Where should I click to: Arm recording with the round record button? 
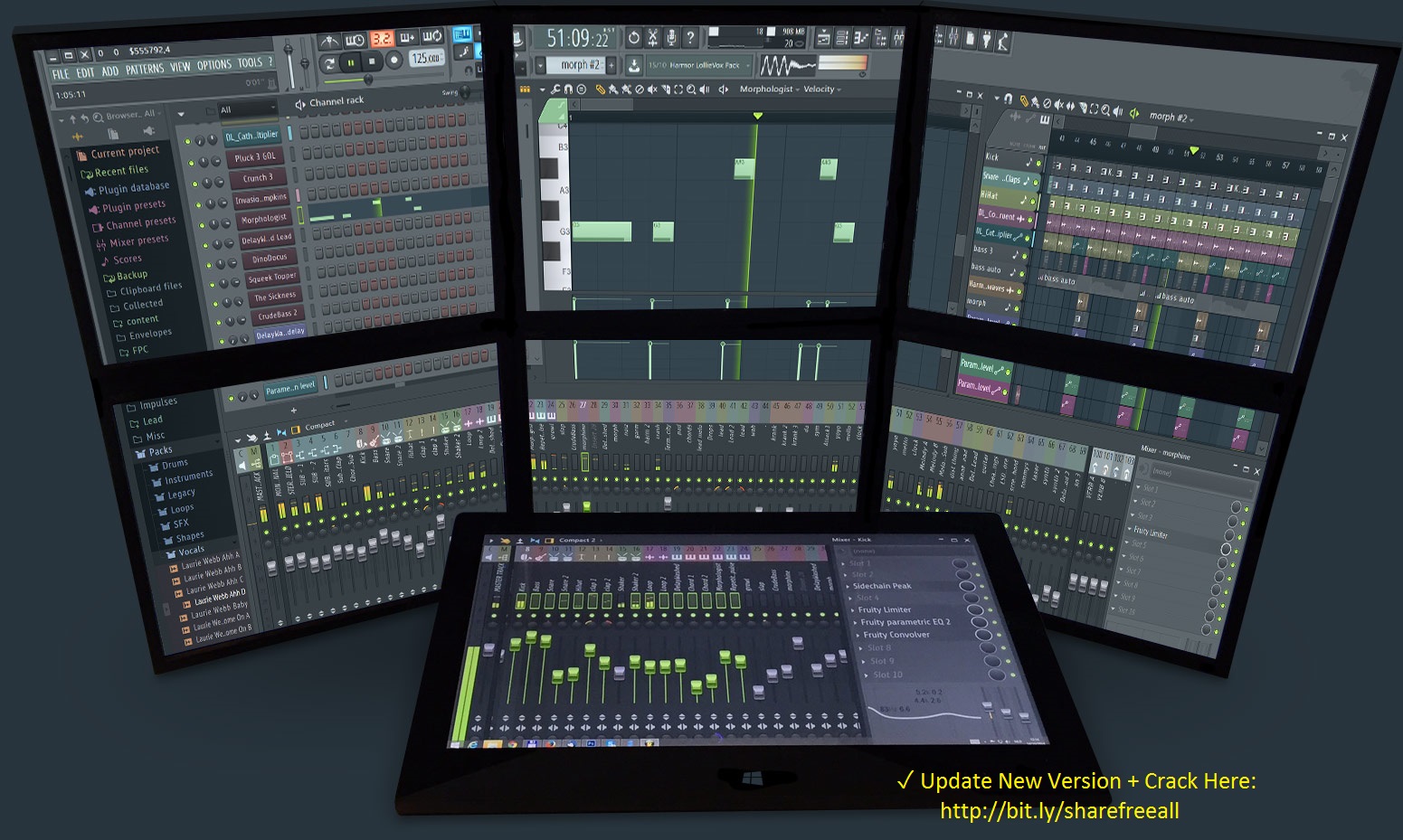[x=393, y=61]
